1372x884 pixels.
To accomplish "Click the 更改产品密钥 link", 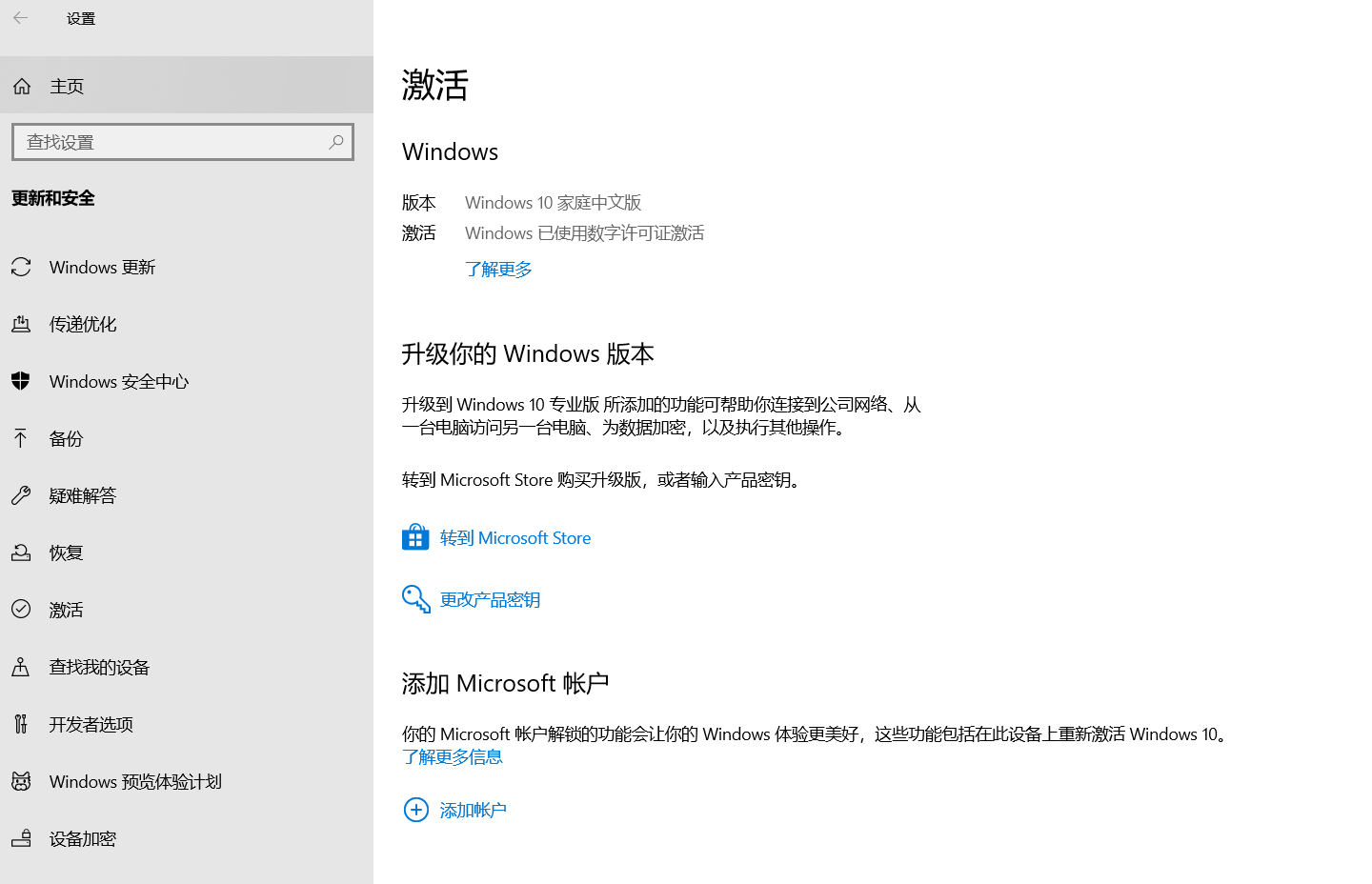I will pos(490,600).
